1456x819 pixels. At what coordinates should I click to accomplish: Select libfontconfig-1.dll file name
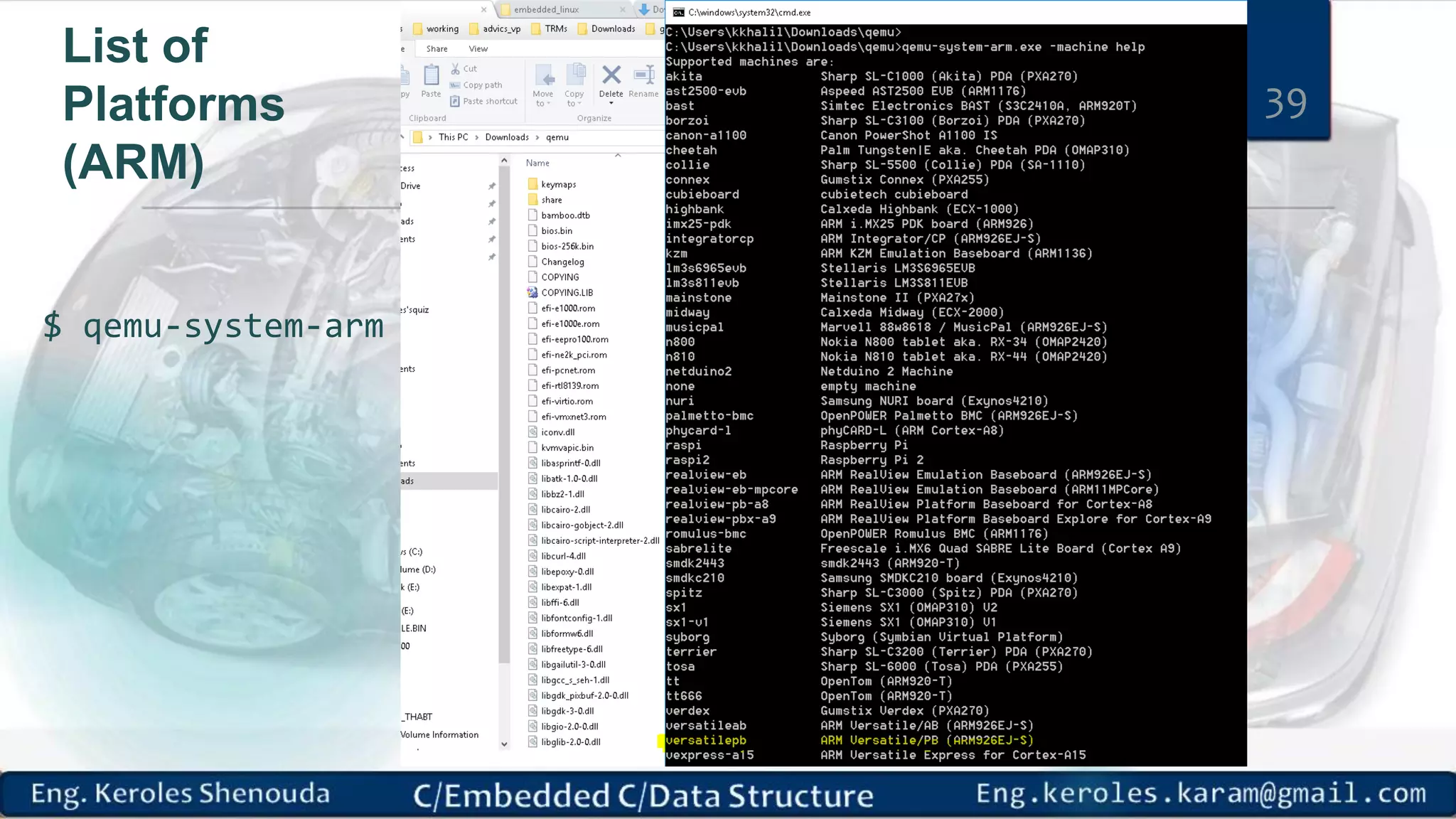(x=577, y=619)
